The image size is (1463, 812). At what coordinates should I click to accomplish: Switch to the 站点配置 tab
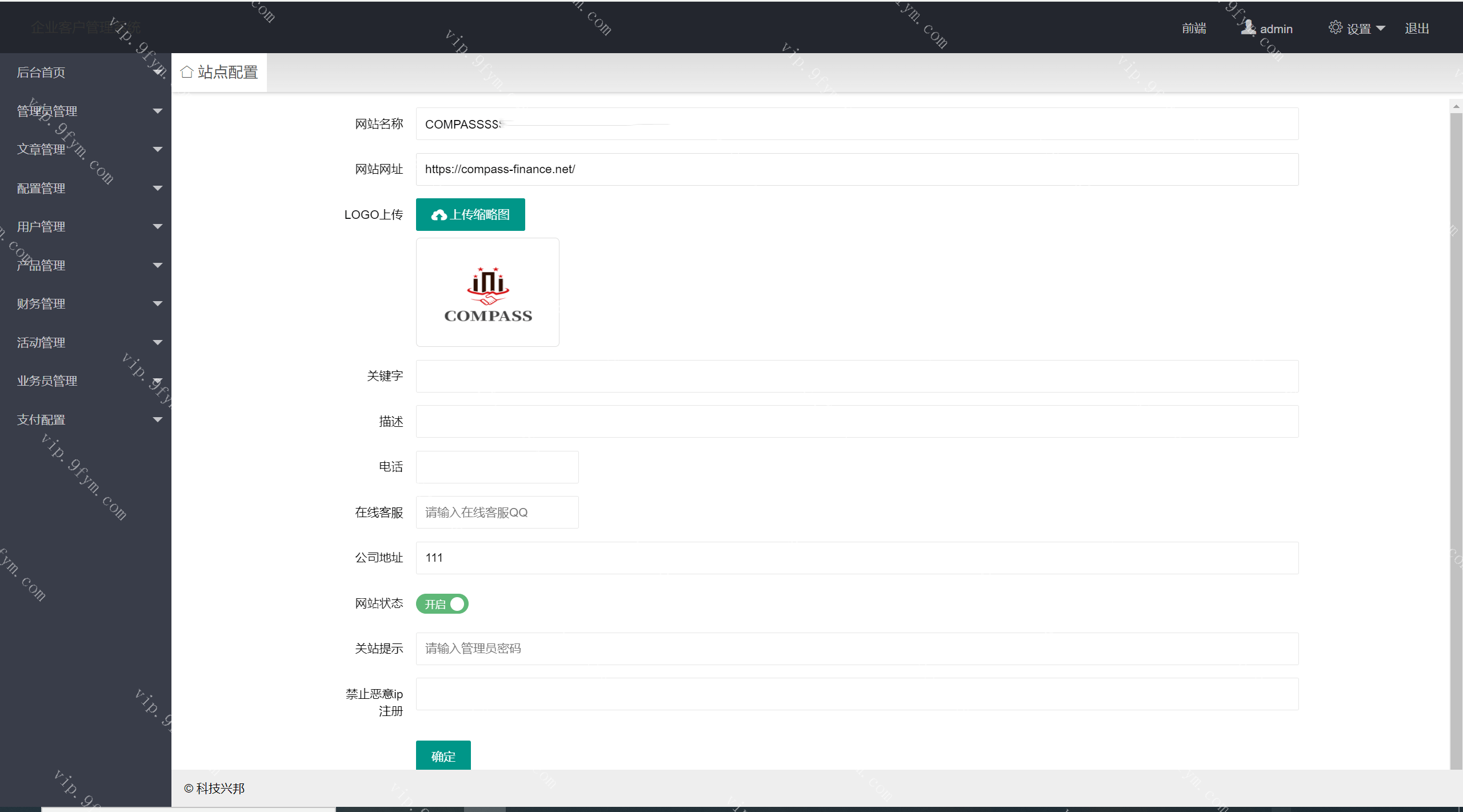227,72
